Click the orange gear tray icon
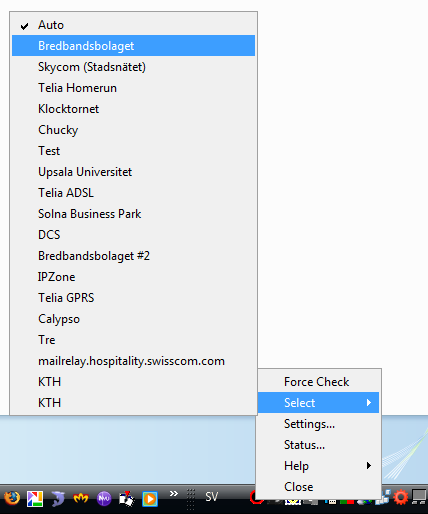This screenshot has height=514, width=428. tap(401, 497)
